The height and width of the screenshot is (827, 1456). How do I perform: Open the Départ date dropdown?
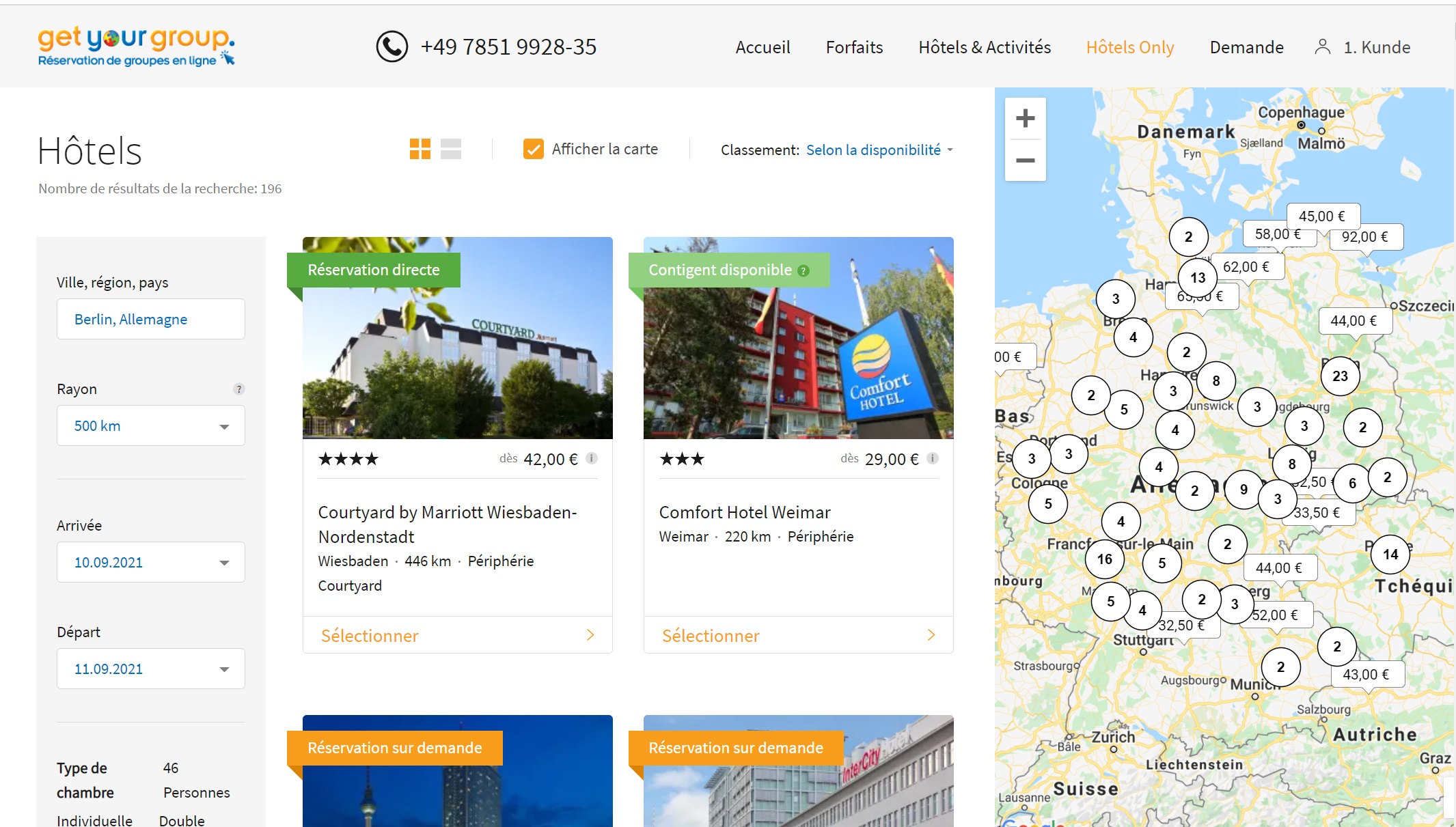pos(151,669)
